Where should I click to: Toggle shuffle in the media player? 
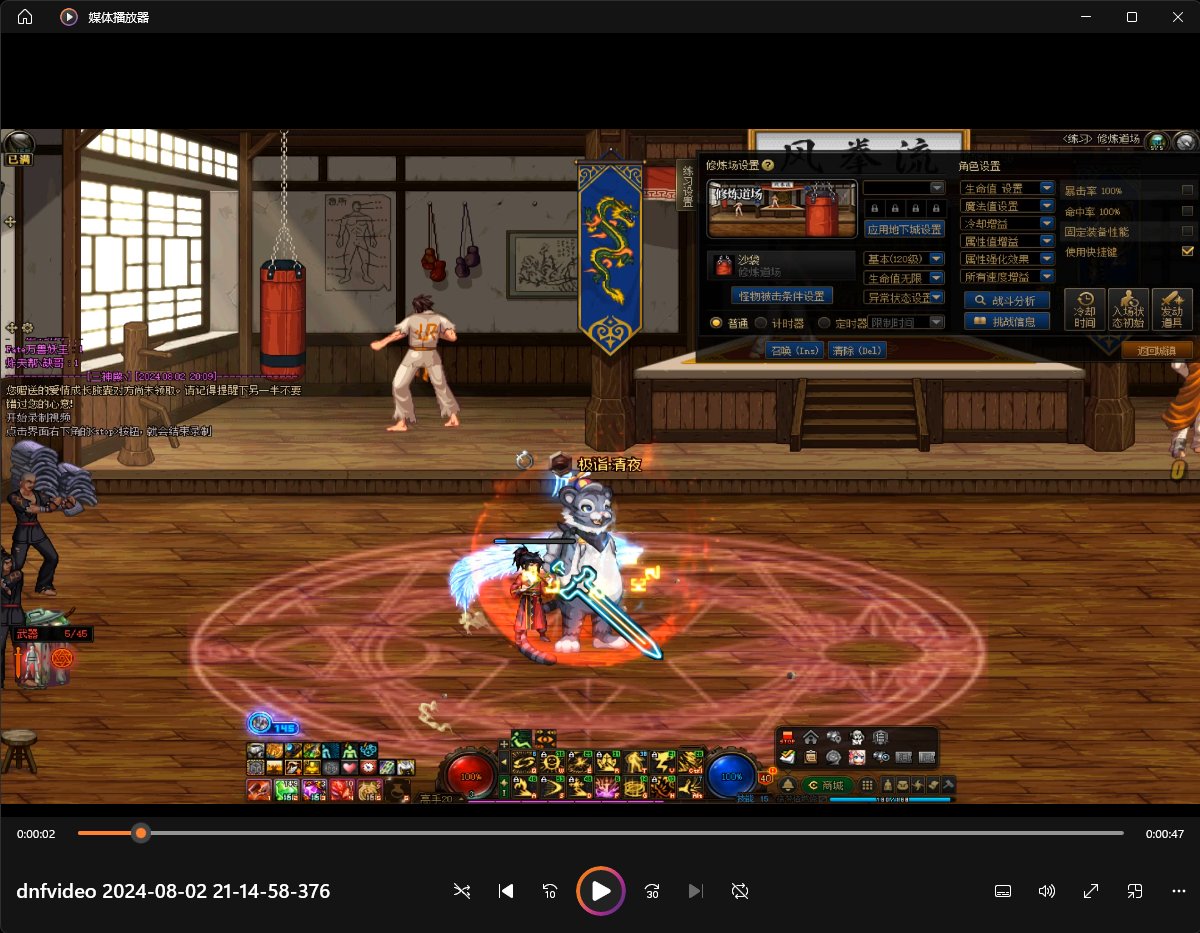click(461, 891)
